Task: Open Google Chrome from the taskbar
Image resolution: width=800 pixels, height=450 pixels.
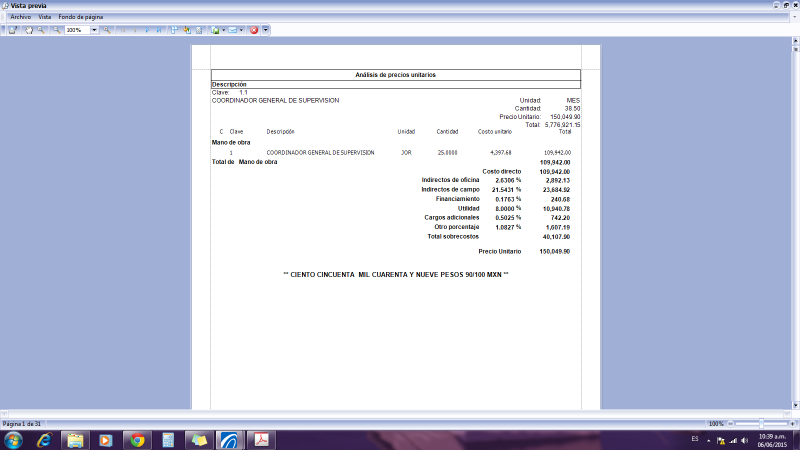Action: tap(136, 439)
